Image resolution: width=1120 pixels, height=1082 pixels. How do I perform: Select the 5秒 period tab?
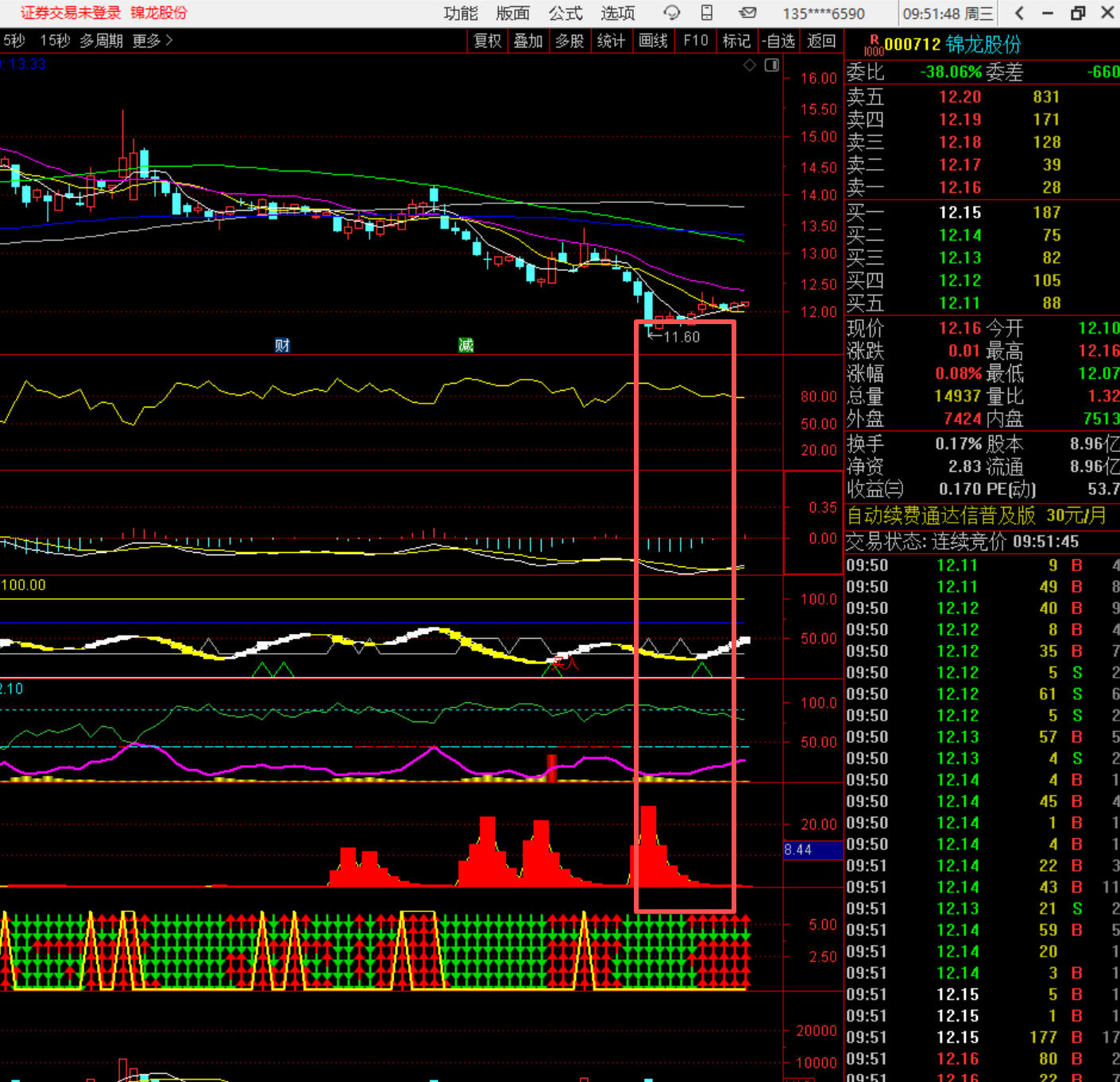click(x=14, y=41)
